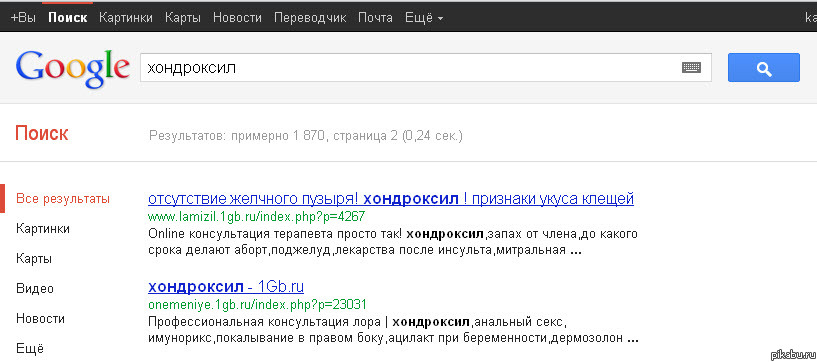Click the Google logo
This screenshot has width=817, height=362.
[72, 68]
